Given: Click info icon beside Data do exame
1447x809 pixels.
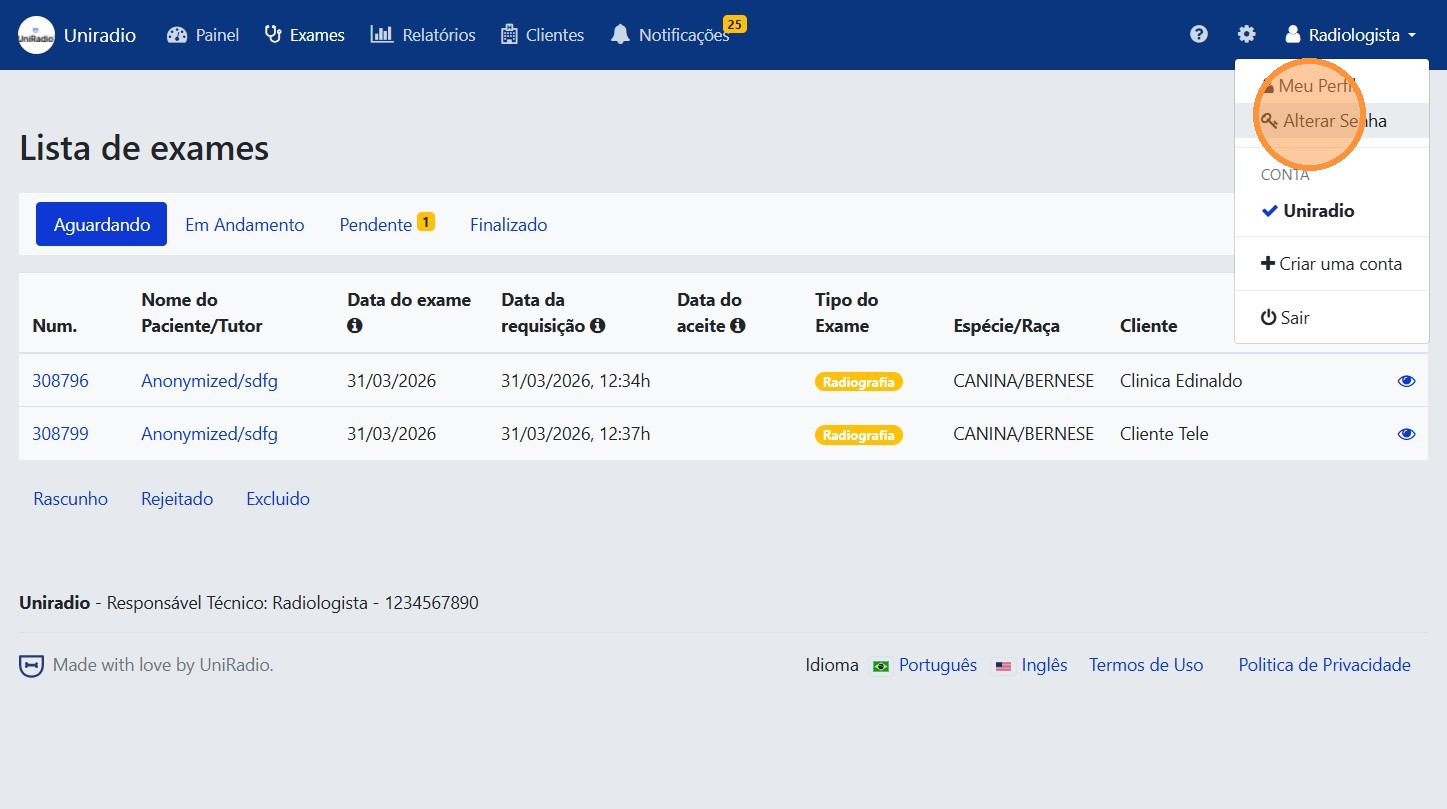Looking at the screenshot, I should click(x=354, y=326).
